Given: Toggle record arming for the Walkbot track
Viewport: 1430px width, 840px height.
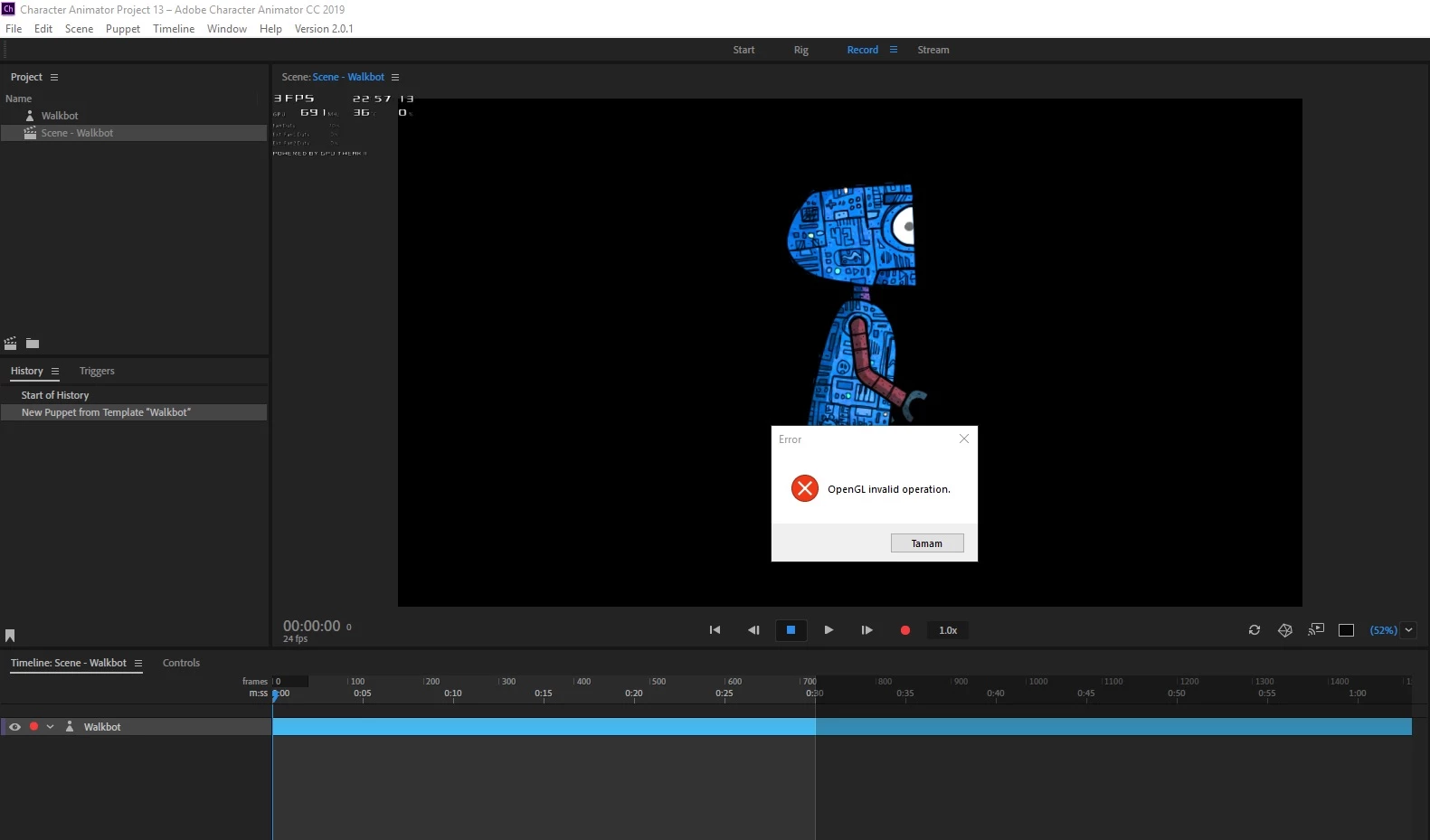Looking at the screenshot, I should click(33, 727).
